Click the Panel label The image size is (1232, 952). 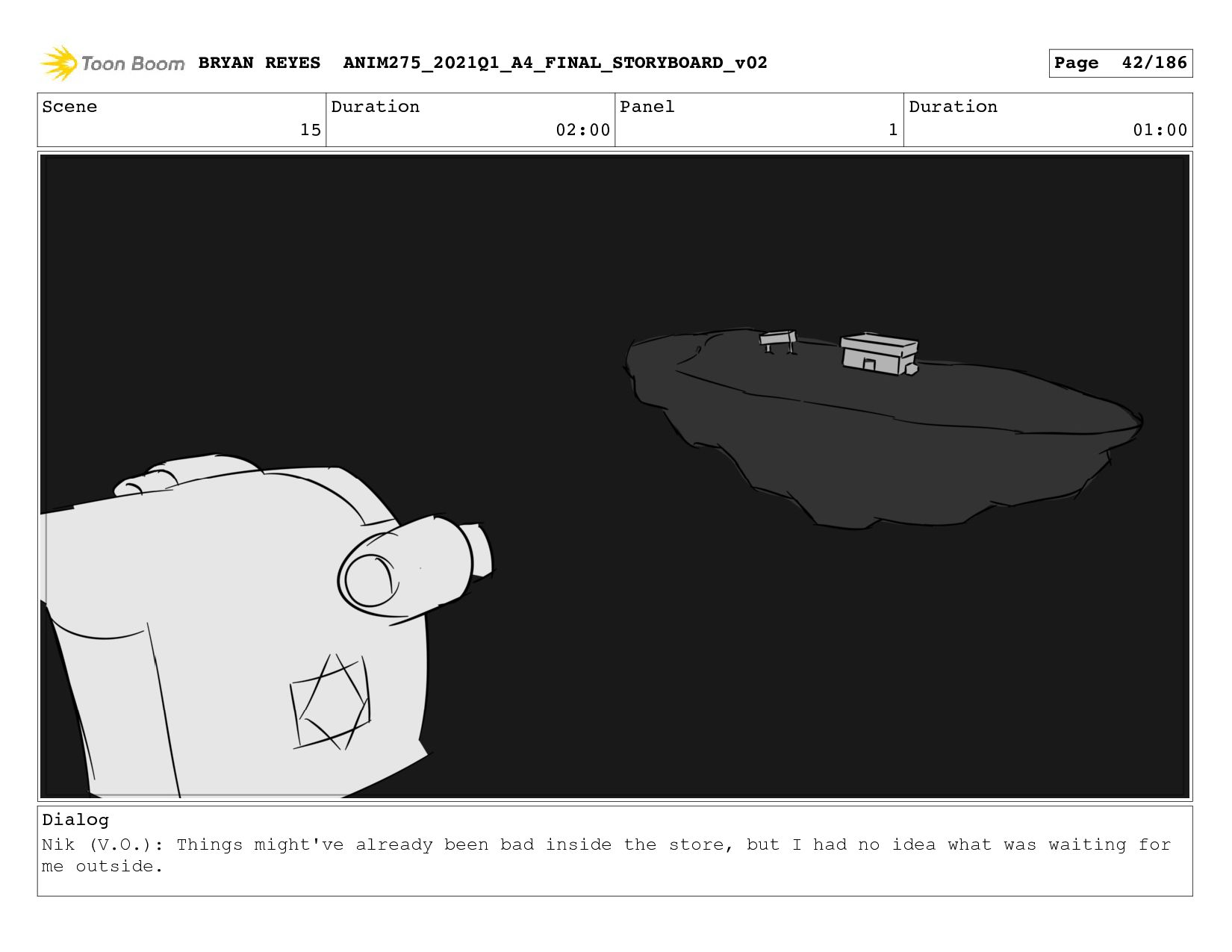click(647, 107)
